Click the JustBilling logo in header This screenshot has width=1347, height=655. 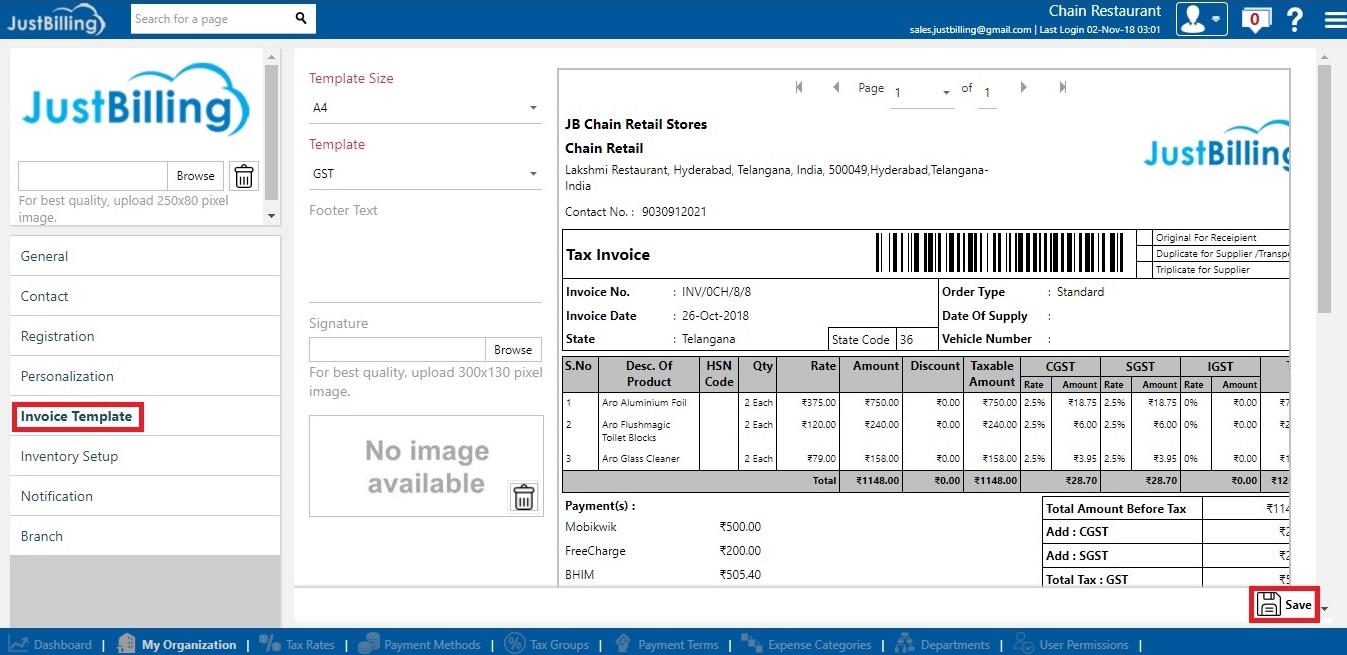coord(55,19)
